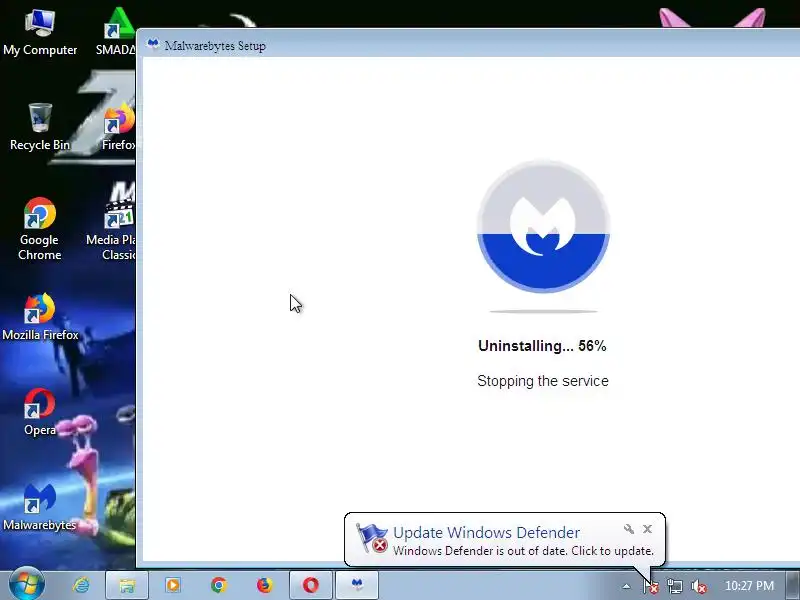Click the Defender flag icon in balloon
This screenshot has width=800, height=600.
pos(371,538)
